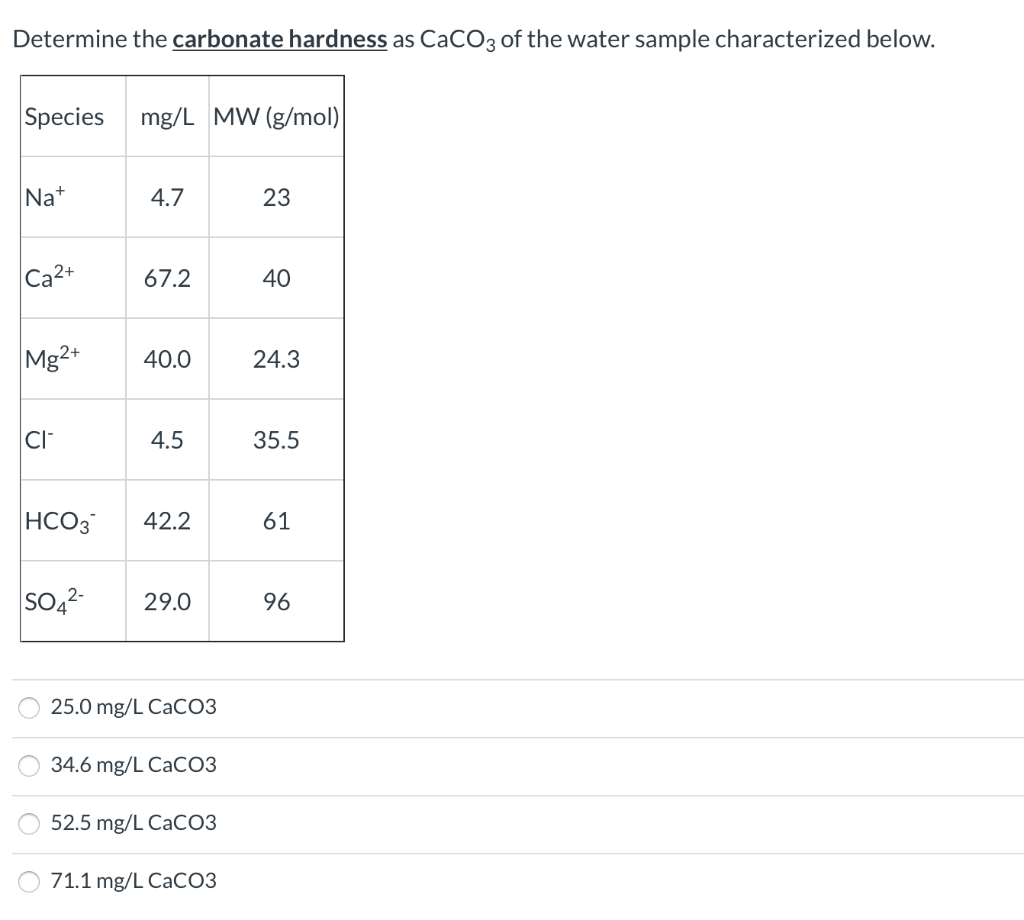Click the mg/L column header
The image size is (1024, 920).
(166, 117)
